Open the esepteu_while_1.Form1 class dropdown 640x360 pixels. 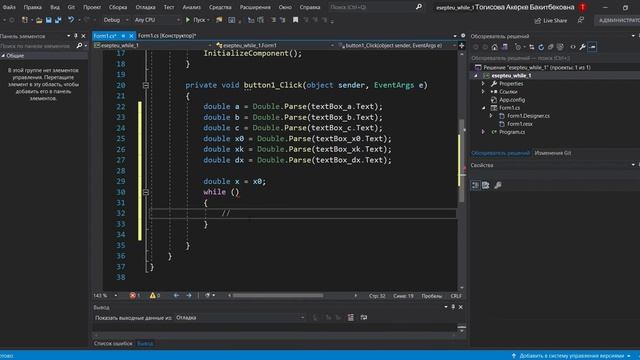tap(275, 45)
